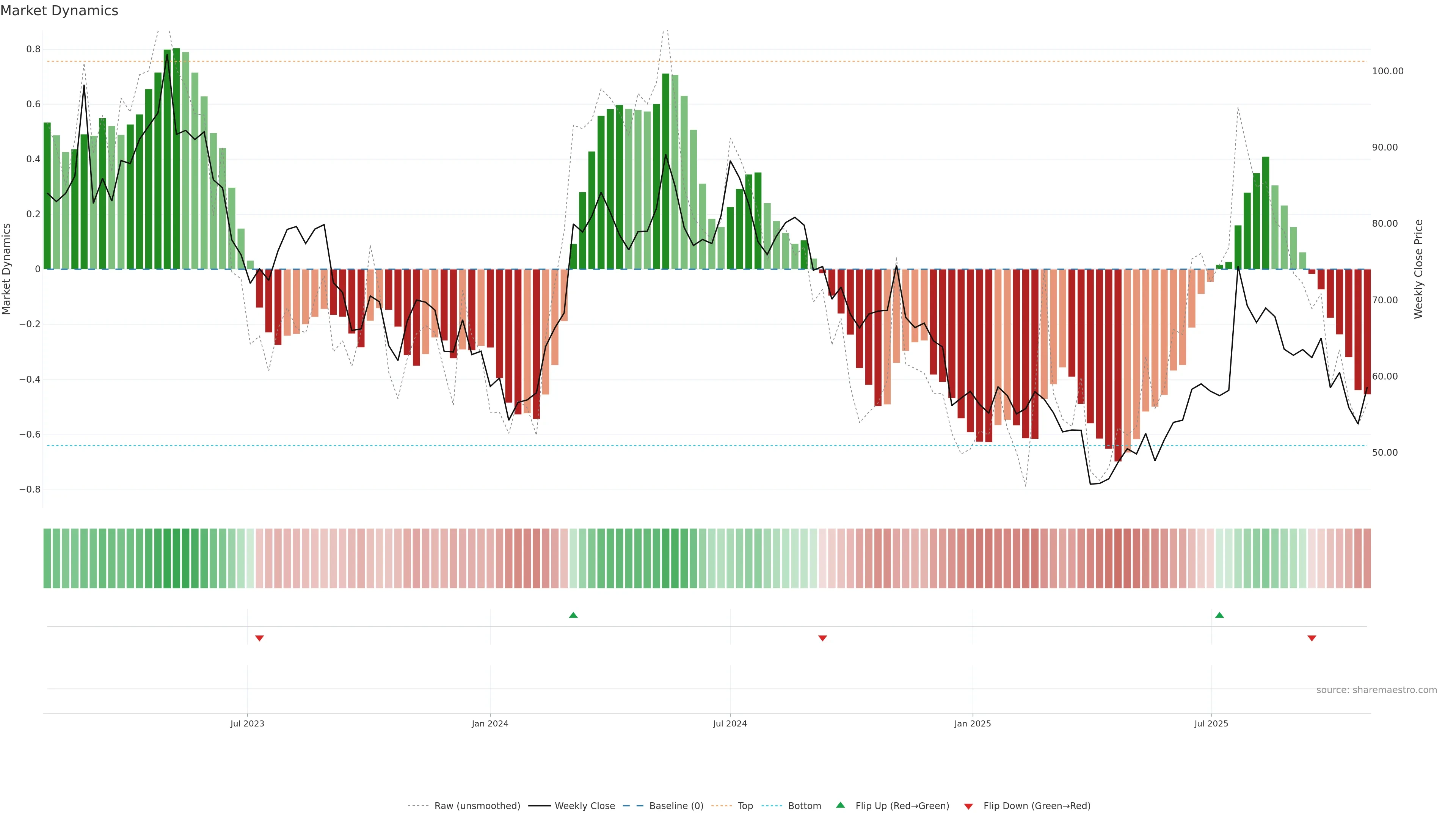Click the Jan 2024 axis label
Image resolution: width=1456 pixels, height=819 pixels.
click(x=490, y=723)
